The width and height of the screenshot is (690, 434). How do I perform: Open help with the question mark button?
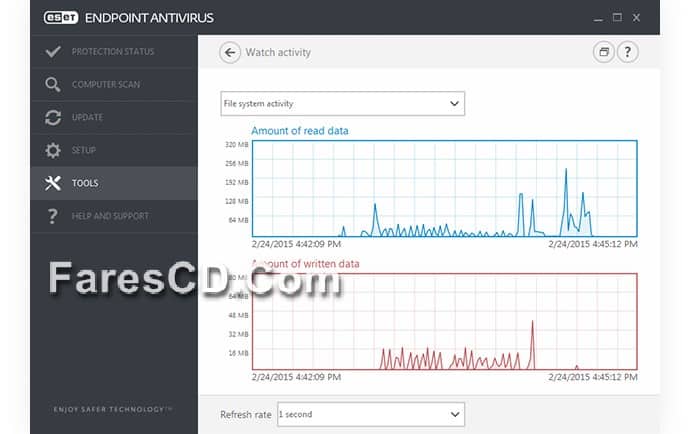point(628,52)
